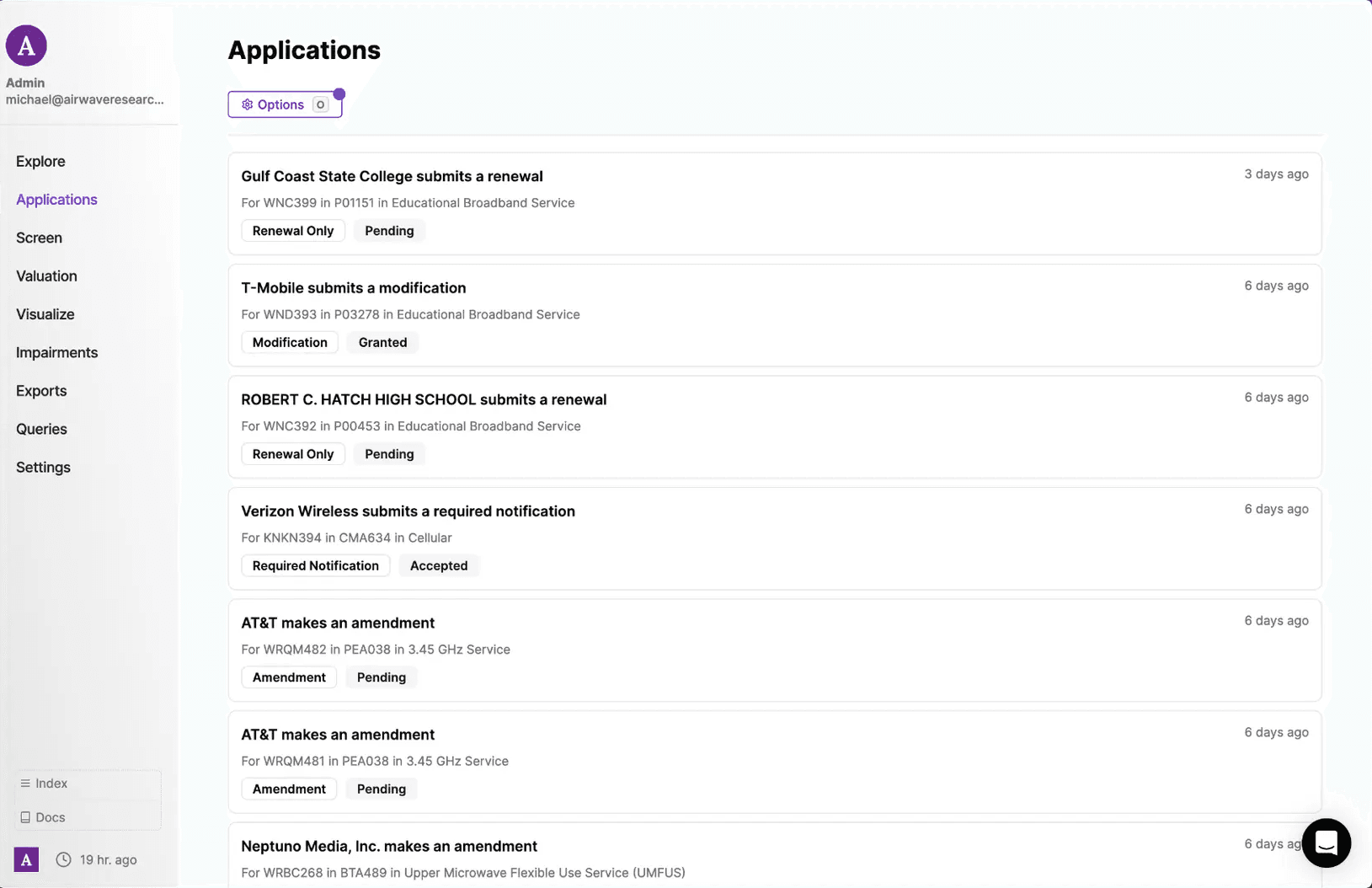Open AT&T amendment for WRQM482
The height and width of the screenshot is (888, 1372).
775,650
